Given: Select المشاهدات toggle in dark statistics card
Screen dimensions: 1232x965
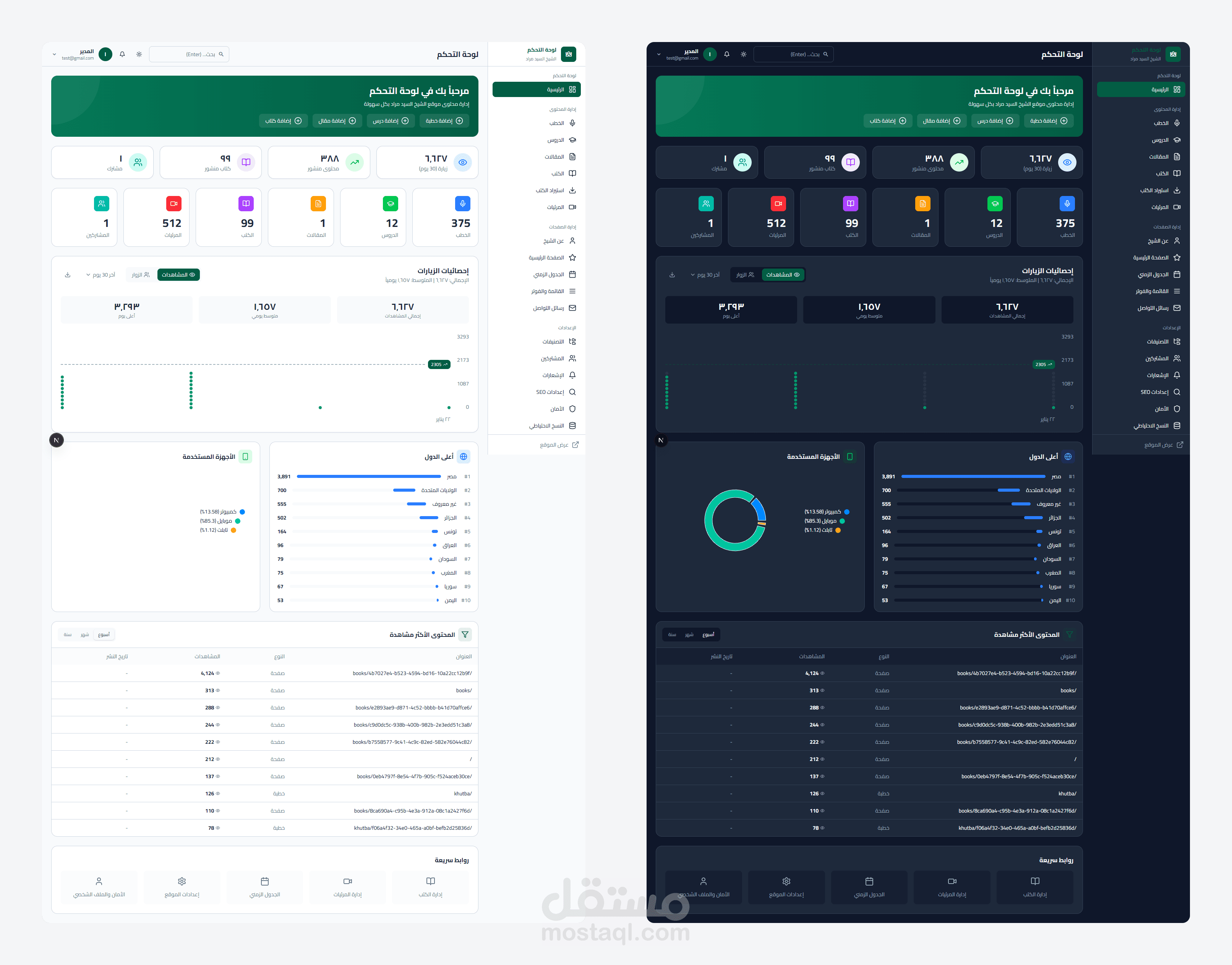Looking at the screenshot, I should (783, 275).
